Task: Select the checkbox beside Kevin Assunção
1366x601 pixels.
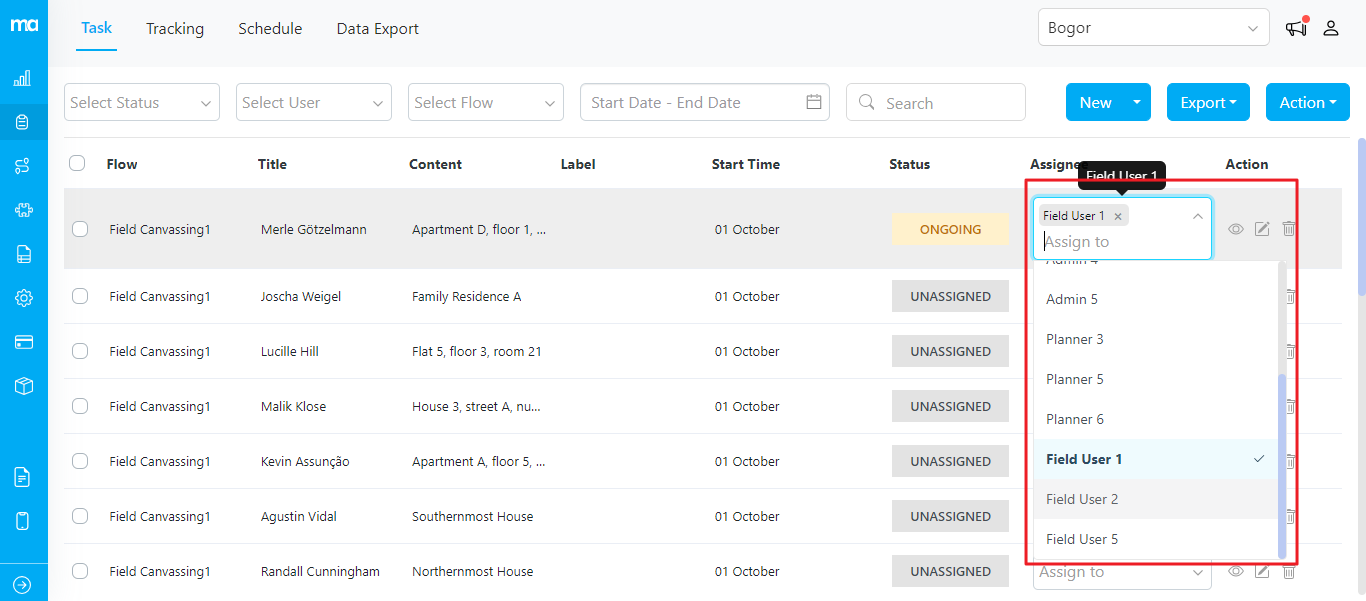Action: click(x=80, y=461)
